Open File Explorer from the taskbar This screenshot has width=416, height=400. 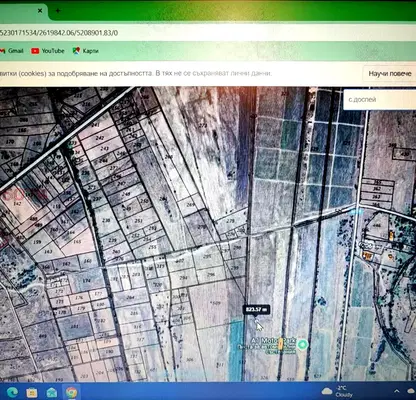[32, 392]
